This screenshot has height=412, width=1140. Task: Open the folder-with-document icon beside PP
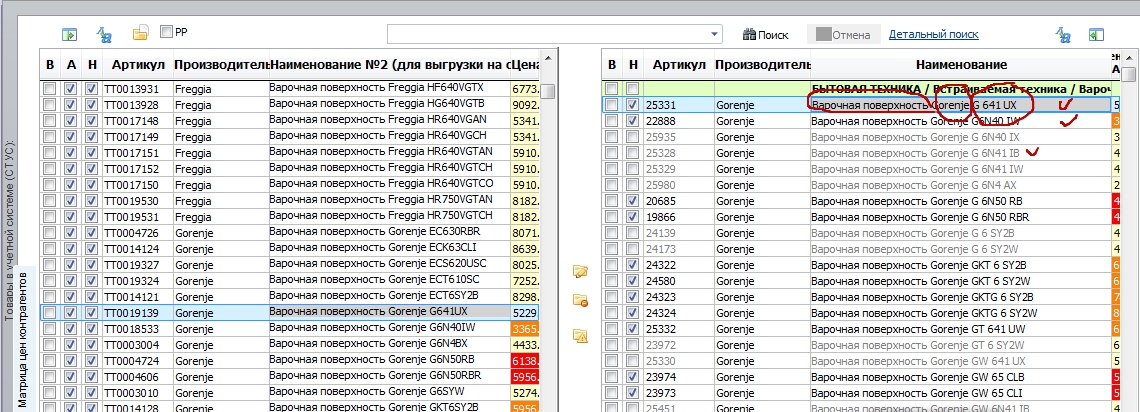140,33
